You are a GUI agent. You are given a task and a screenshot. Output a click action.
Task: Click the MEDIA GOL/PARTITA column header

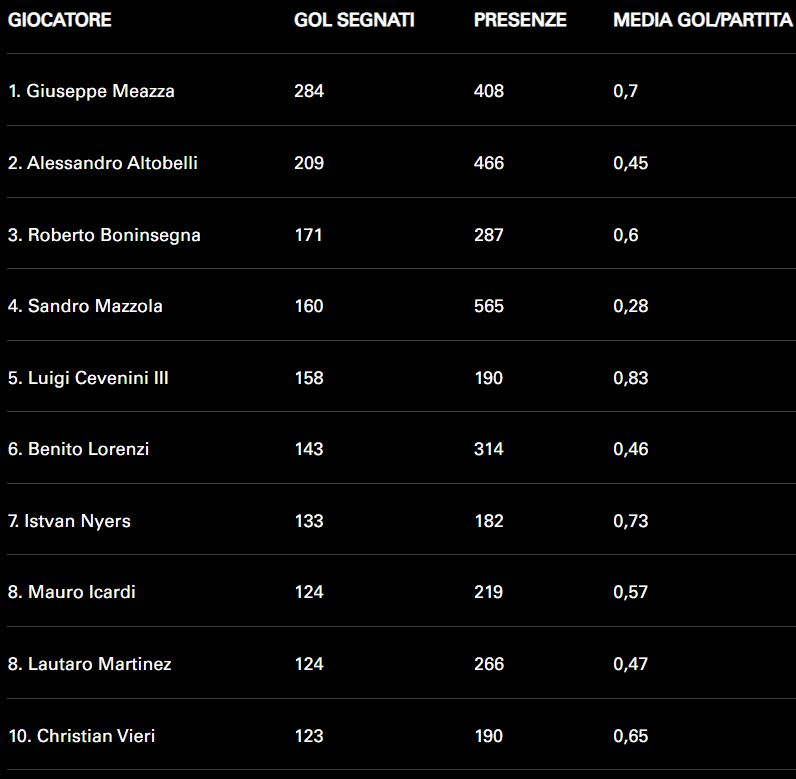[702, 20]
